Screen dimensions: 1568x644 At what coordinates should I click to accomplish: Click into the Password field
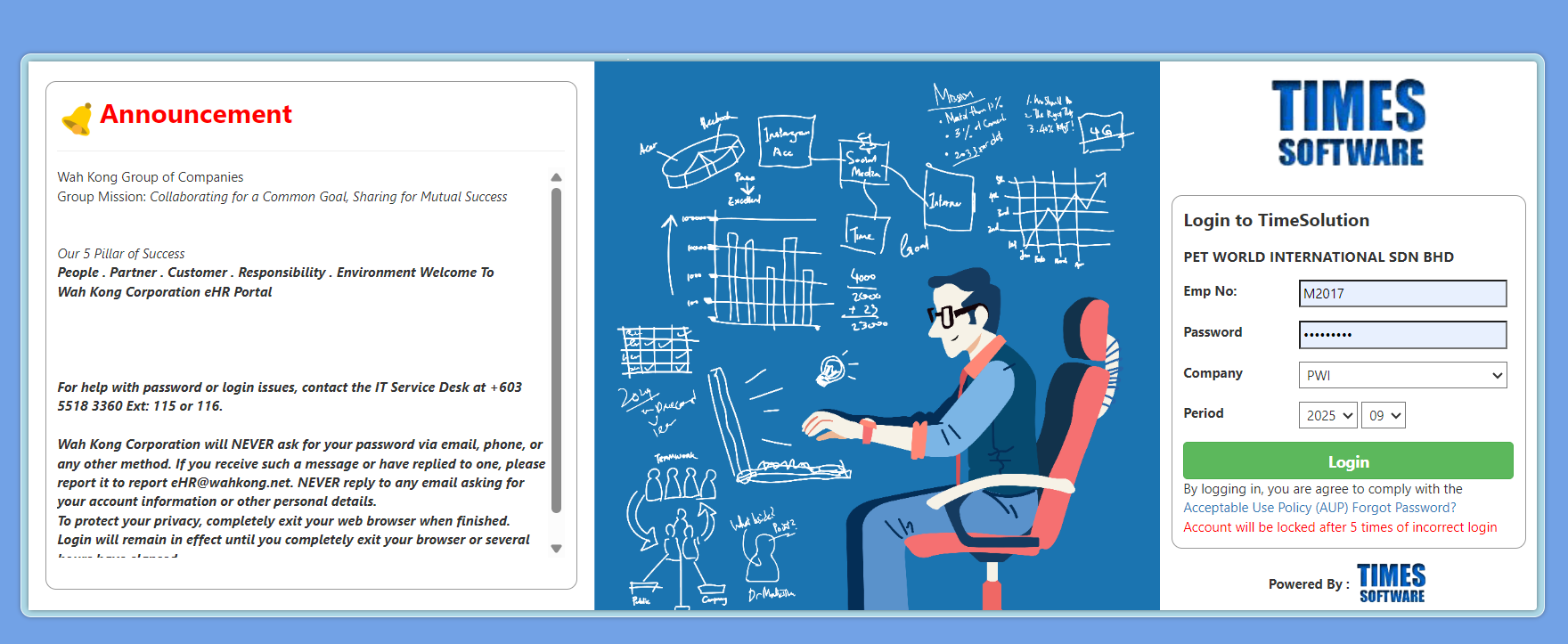[1401, 335]
